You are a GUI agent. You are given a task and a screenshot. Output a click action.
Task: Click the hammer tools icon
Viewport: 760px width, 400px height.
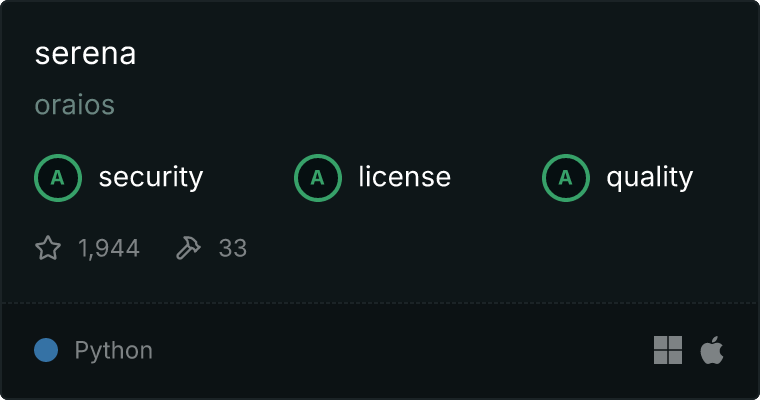point(188,248)
